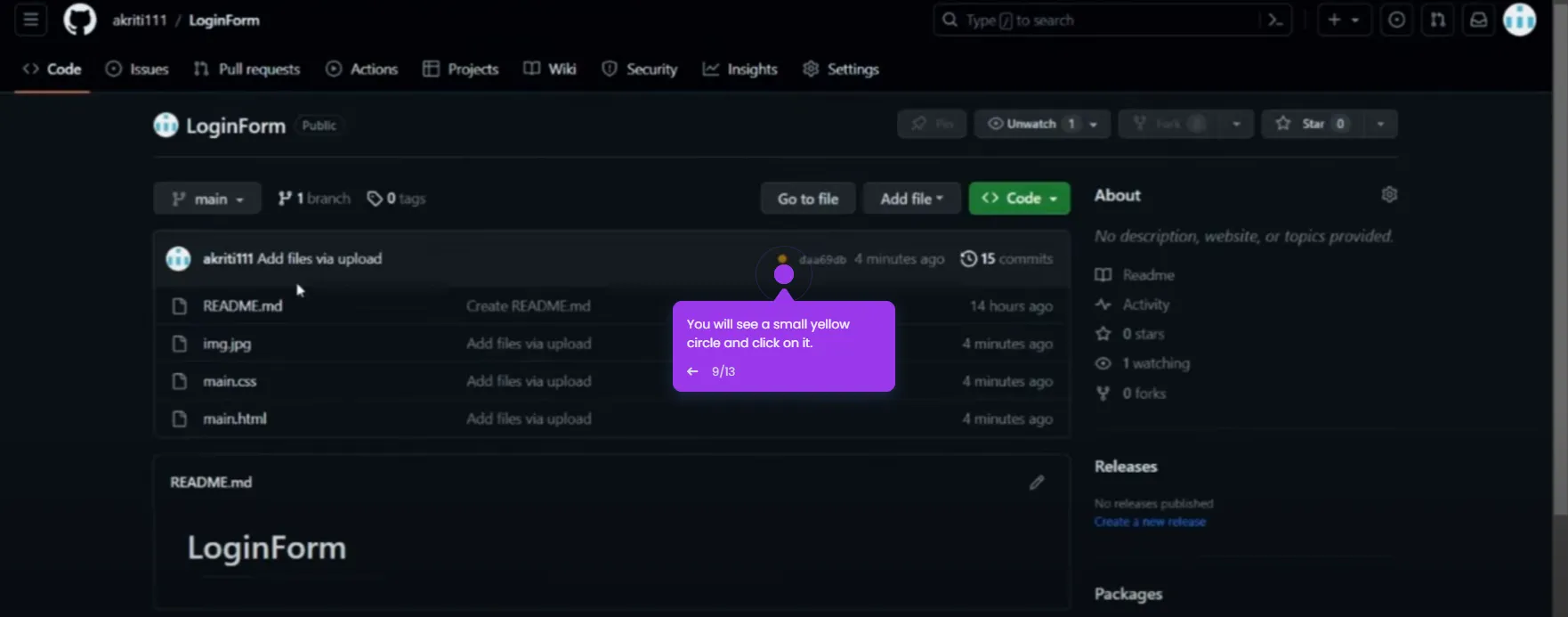Click the Activity link in About
Viewport: 1568px width, 617px height.
tap(1132, 304)
